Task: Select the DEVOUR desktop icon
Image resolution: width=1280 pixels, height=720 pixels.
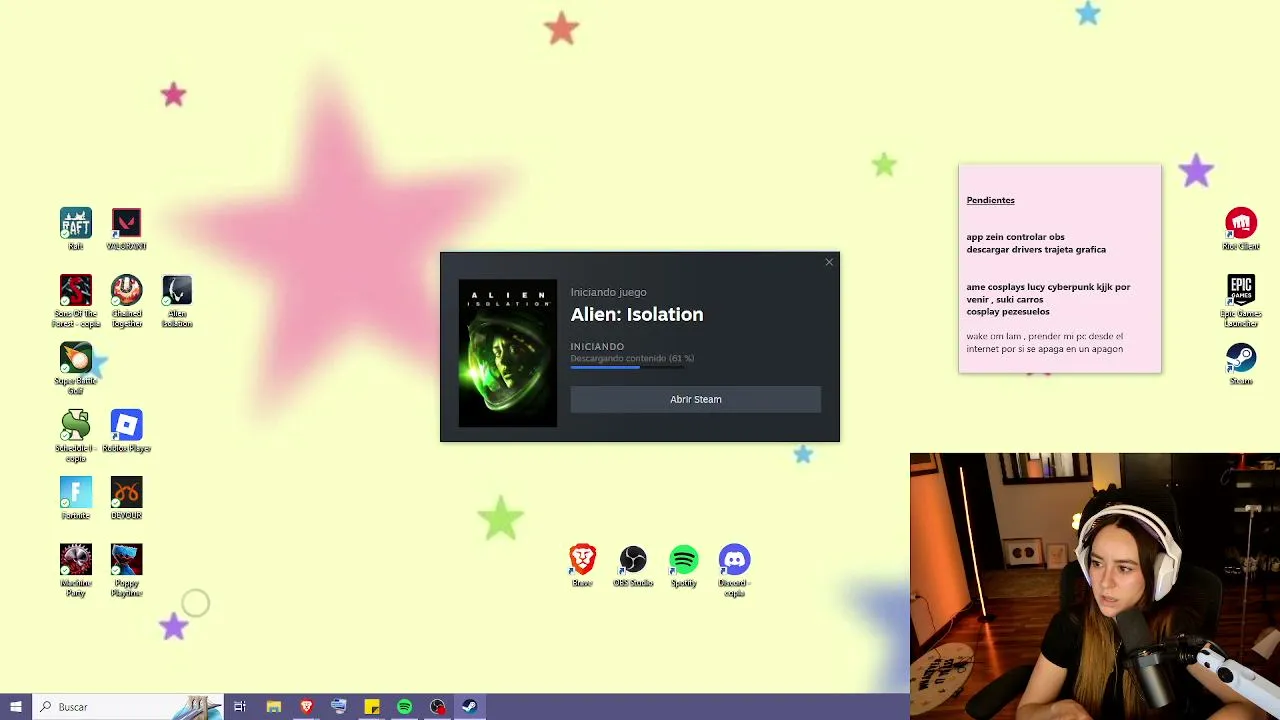Action: [x=127, y=498]
